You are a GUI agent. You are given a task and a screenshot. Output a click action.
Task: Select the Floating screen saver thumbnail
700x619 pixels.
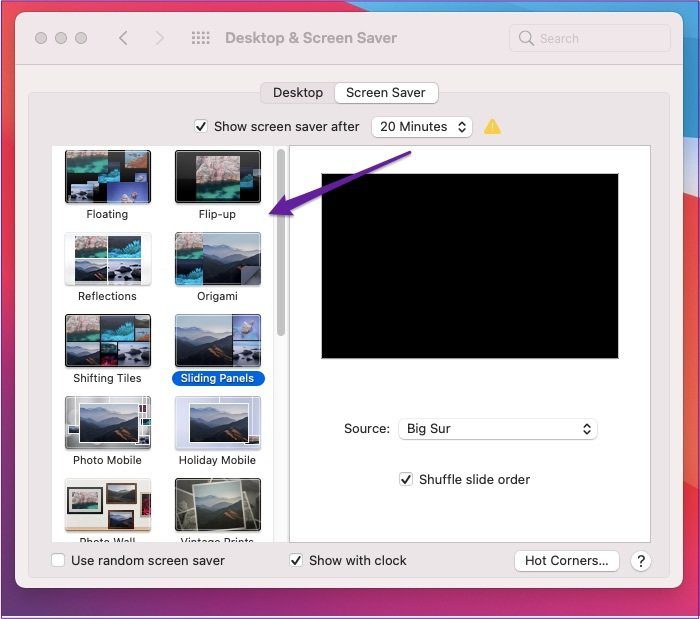point(108,177)
